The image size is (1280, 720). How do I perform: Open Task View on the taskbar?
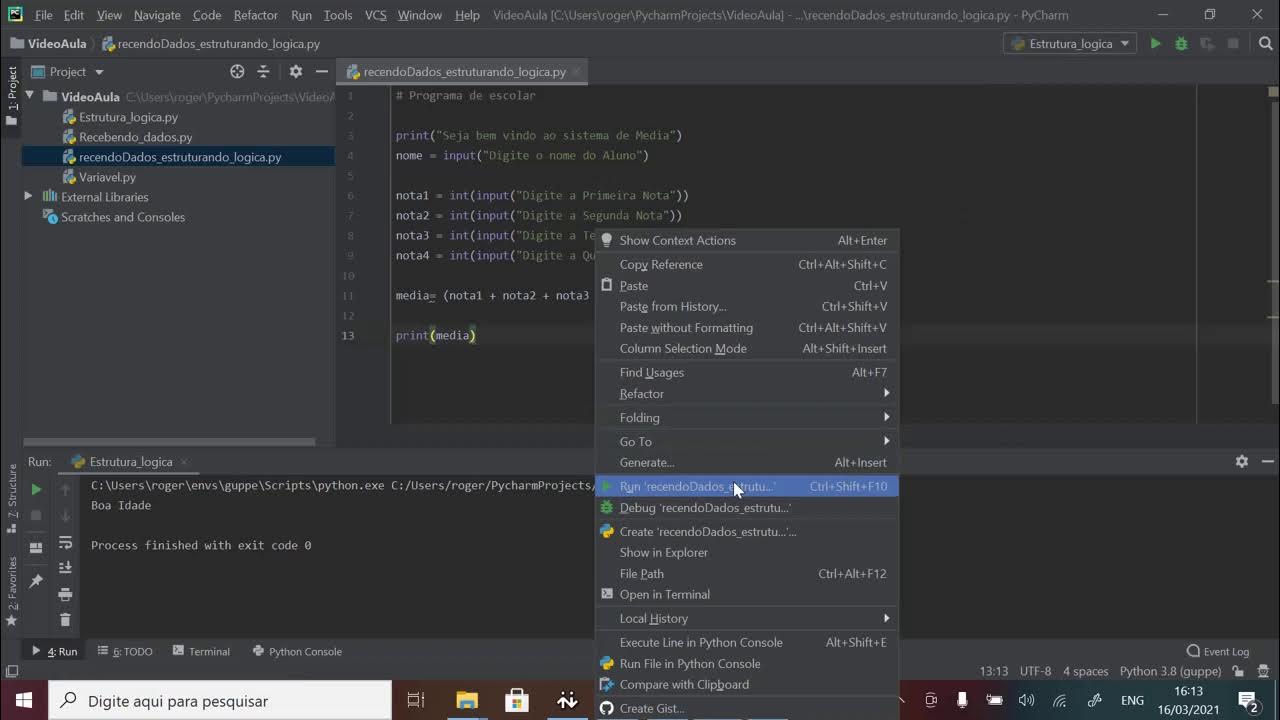pos(416,701)
